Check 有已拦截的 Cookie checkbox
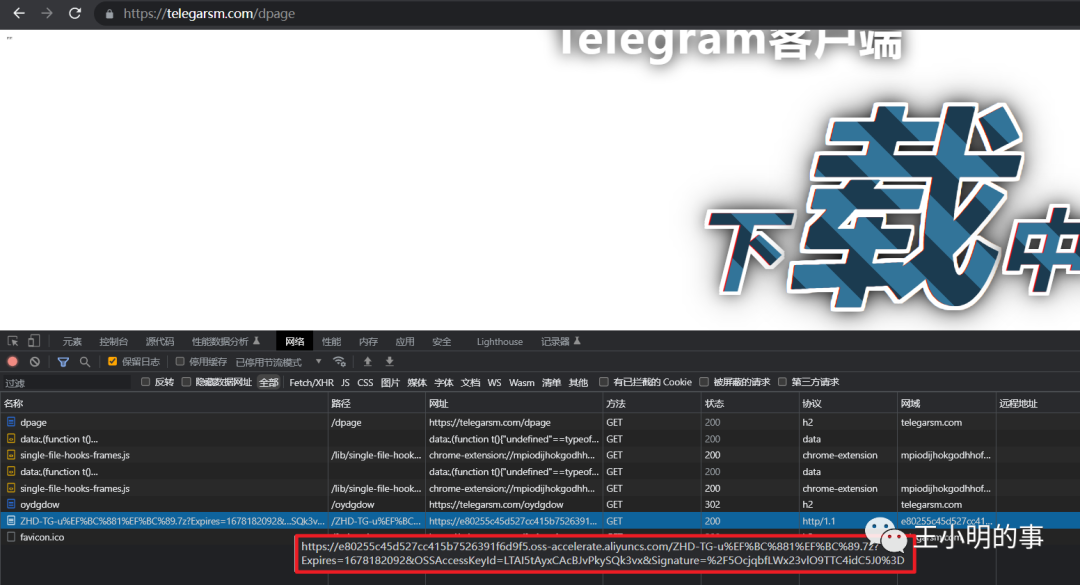Image resolution: width=1080 pixels, height=585 pixels. 603,382
